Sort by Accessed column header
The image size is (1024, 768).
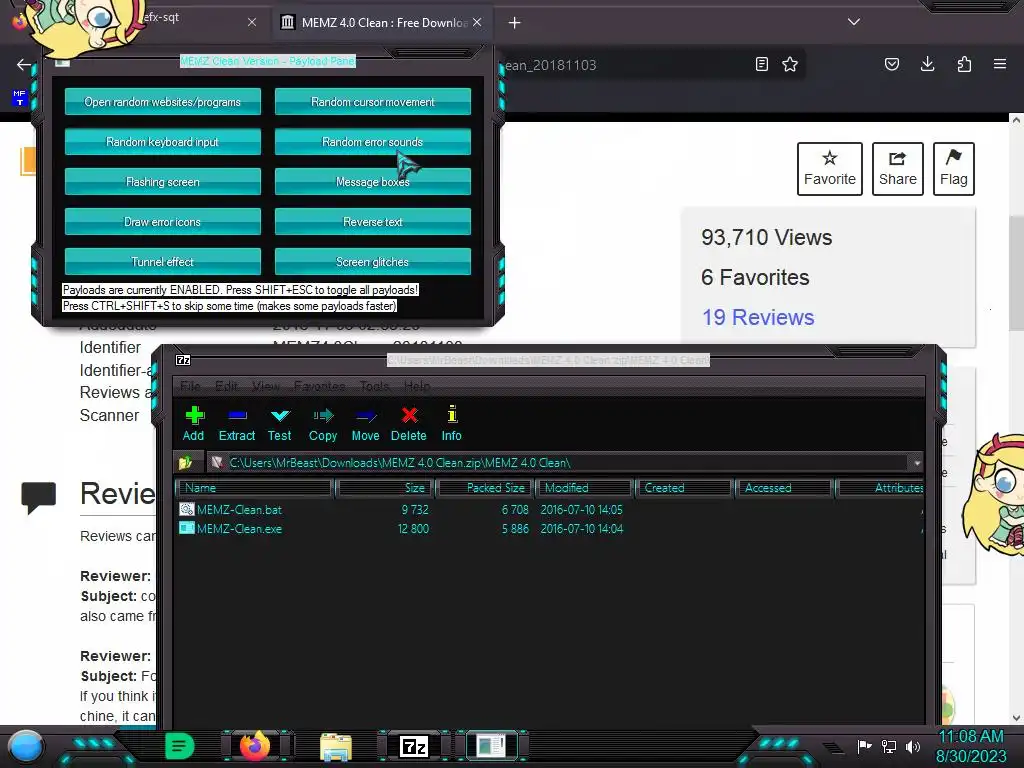pos(784,488)
